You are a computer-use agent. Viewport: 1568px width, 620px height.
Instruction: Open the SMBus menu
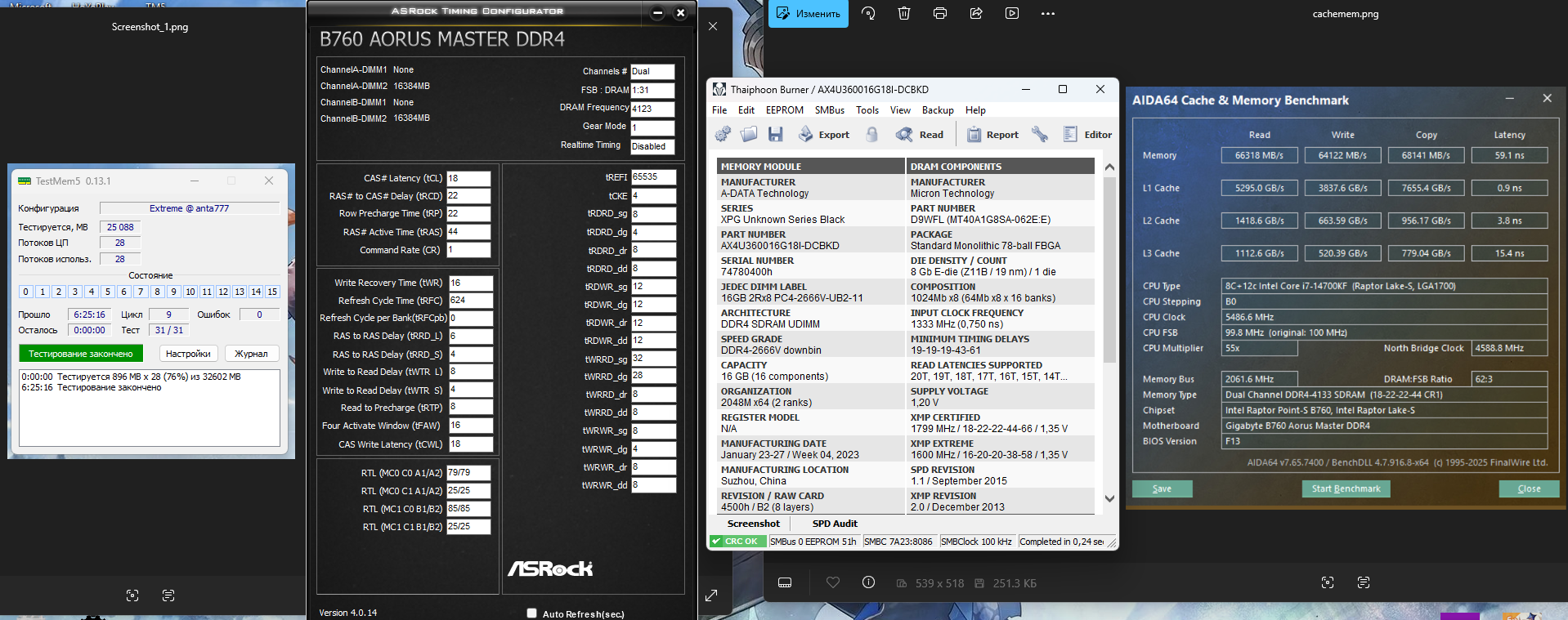pos(830,110)
